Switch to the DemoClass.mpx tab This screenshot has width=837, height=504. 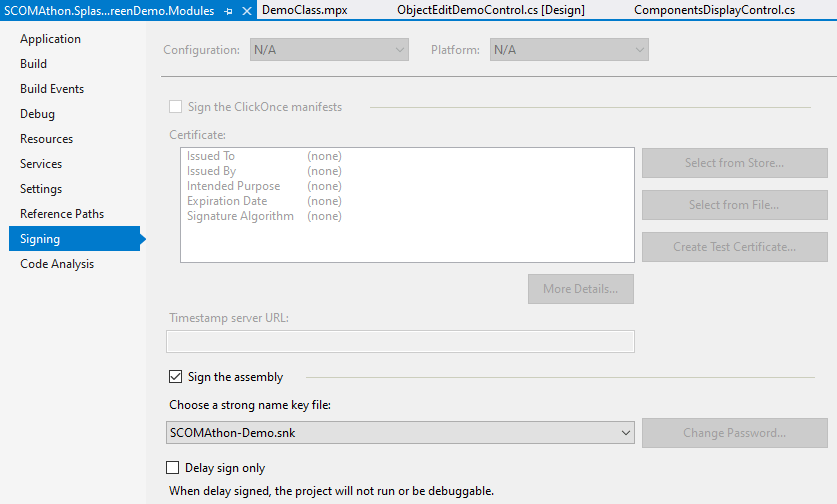pos(304,10)
